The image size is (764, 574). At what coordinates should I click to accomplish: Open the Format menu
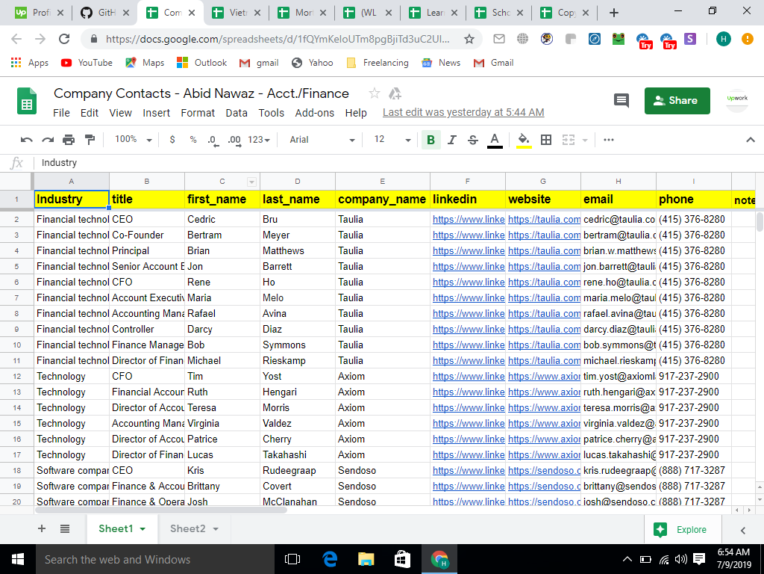coord(197,113)
